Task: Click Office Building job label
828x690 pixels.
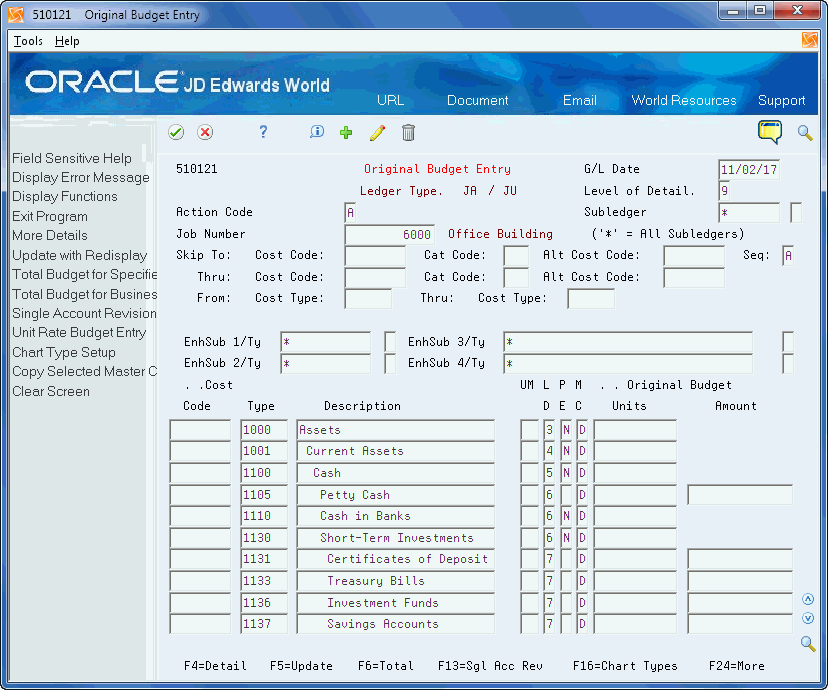Action: coord(500,234)
